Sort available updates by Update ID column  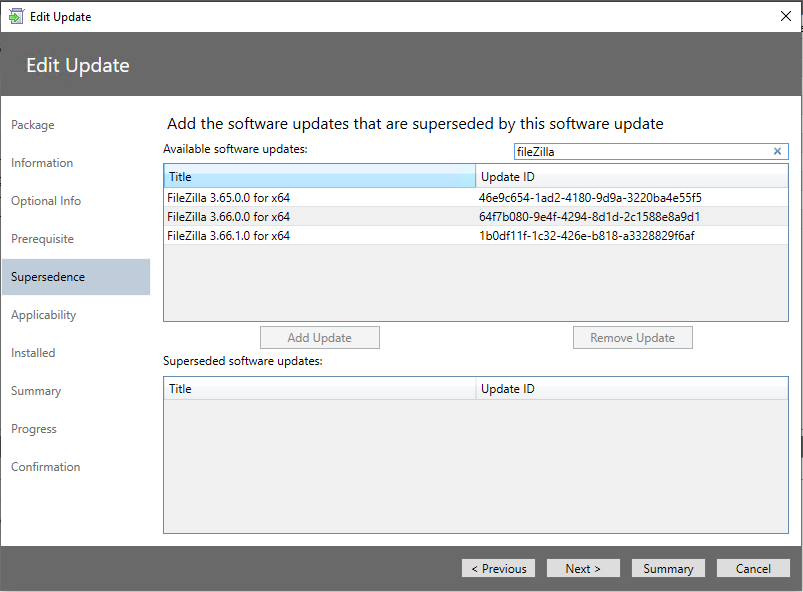click(631, 177)
